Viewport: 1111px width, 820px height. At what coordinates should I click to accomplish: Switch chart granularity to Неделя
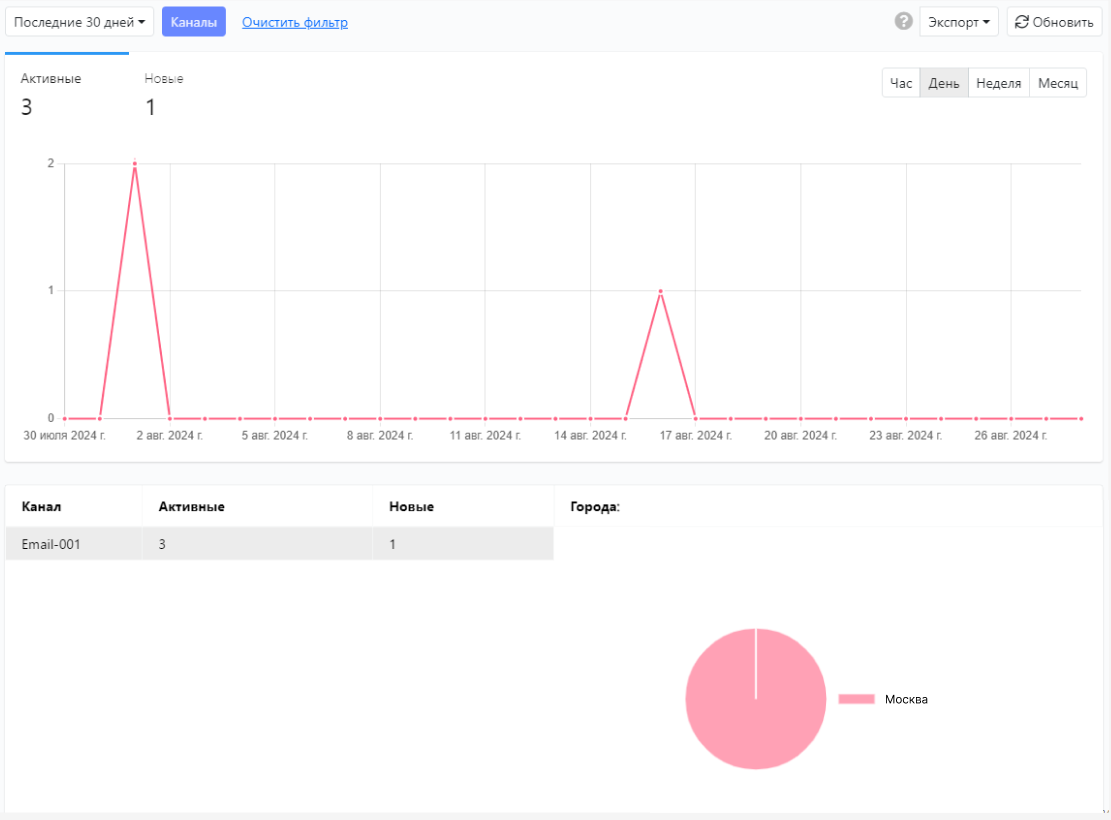[998, 83]
